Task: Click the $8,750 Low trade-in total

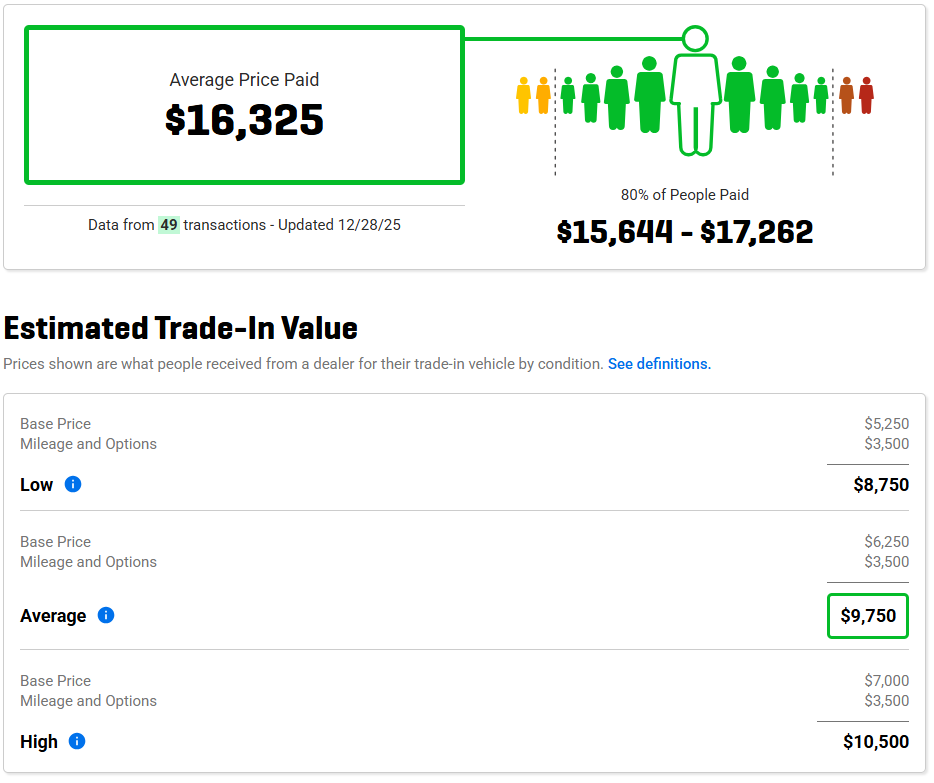Action: pyautogui.click(x=881, y=485)
